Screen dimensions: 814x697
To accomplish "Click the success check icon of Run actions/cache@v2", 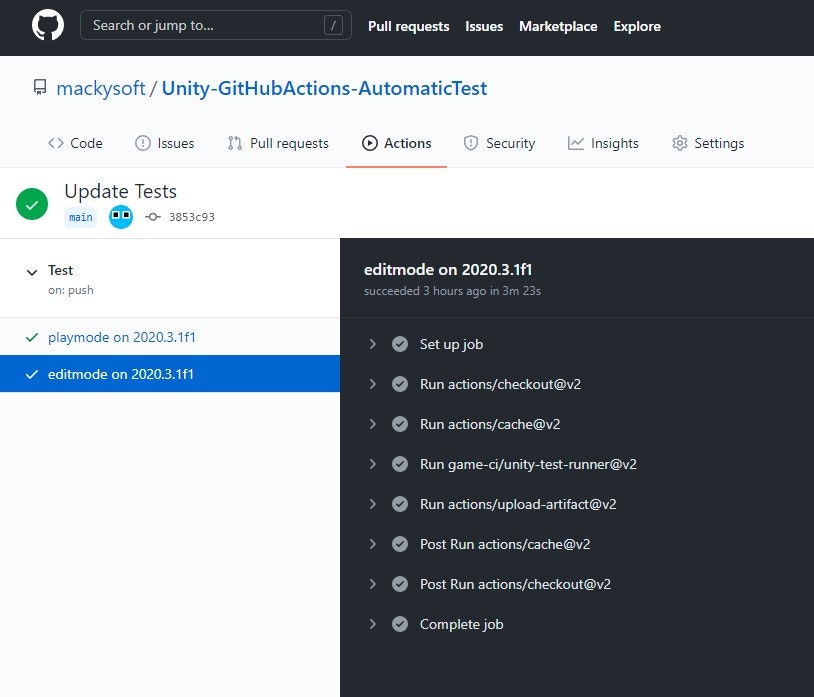I will point(400,423).
